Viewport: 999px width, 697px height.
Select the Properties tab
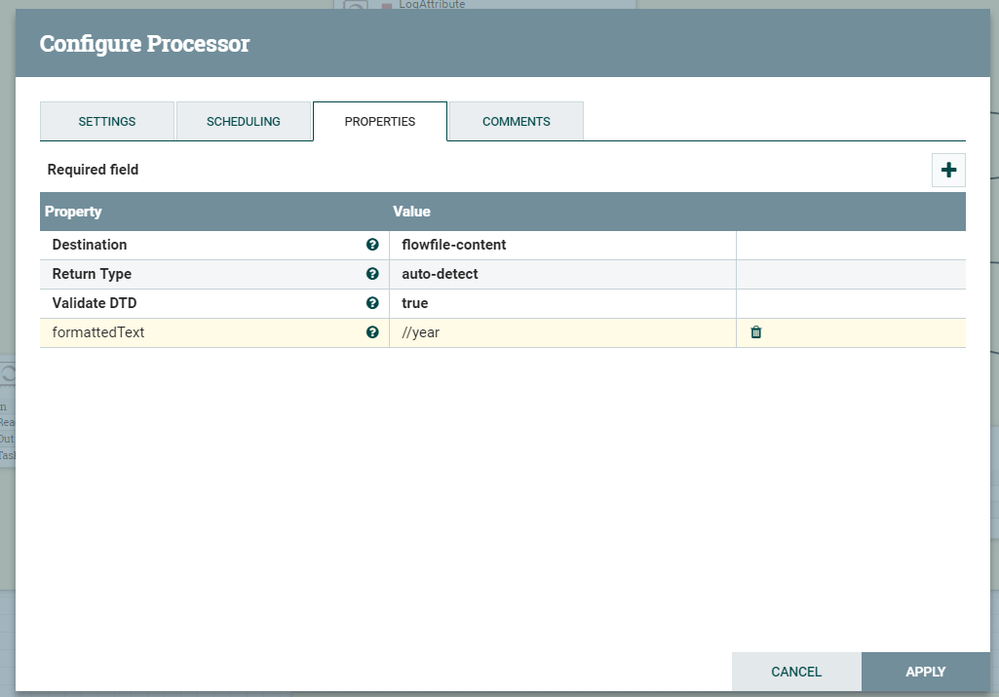(380, 121)
